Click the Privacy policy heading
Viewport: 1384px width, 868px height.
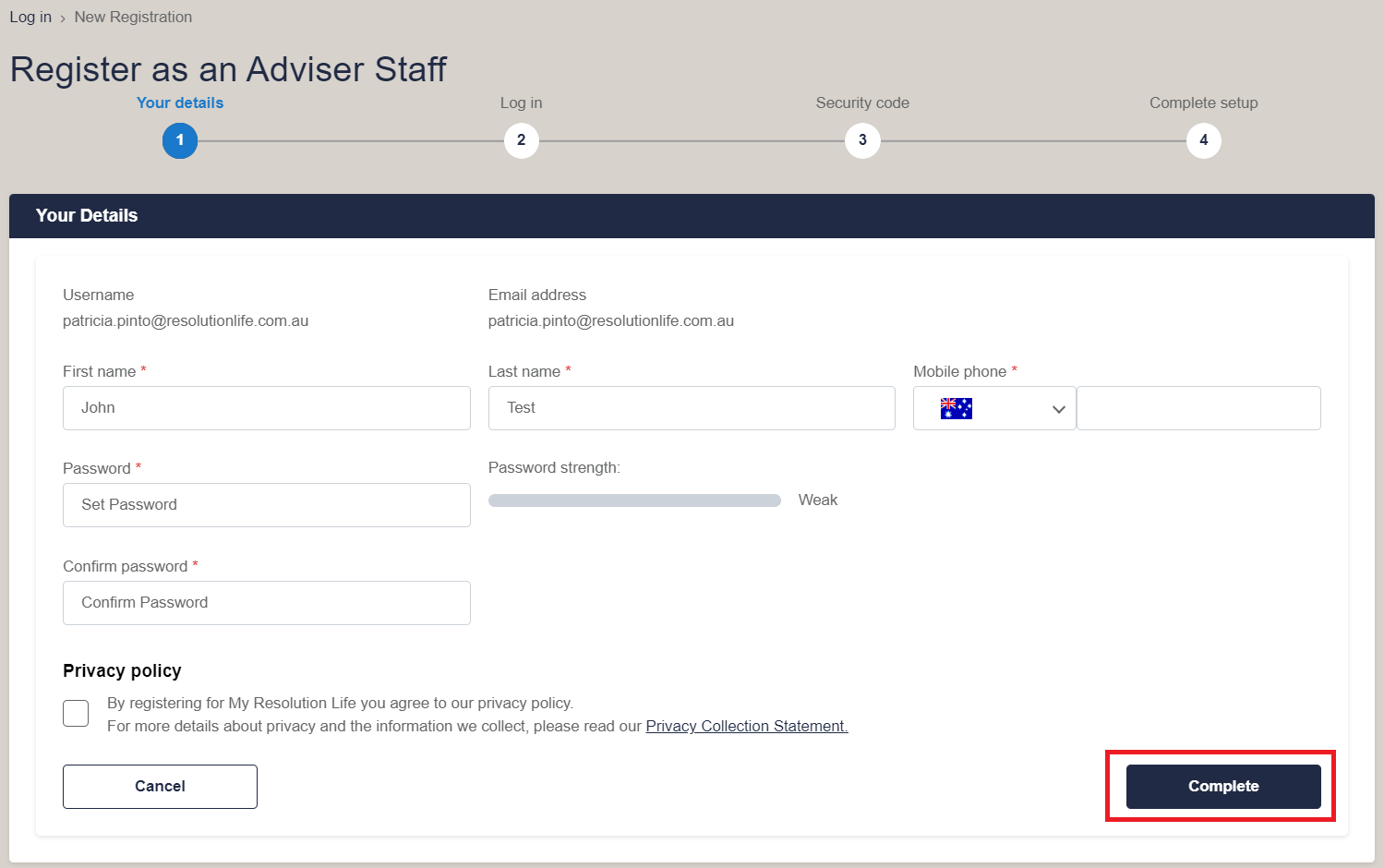click(122, 670)
